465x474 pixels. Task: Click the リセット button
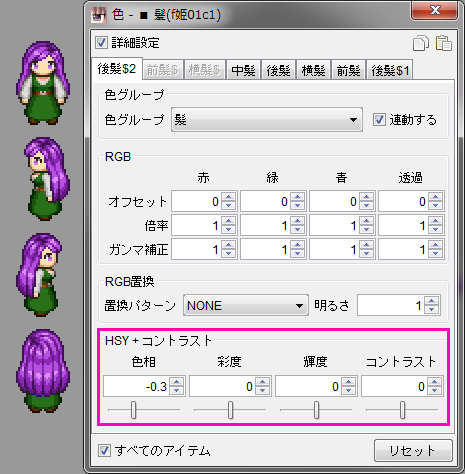[413, 451]
